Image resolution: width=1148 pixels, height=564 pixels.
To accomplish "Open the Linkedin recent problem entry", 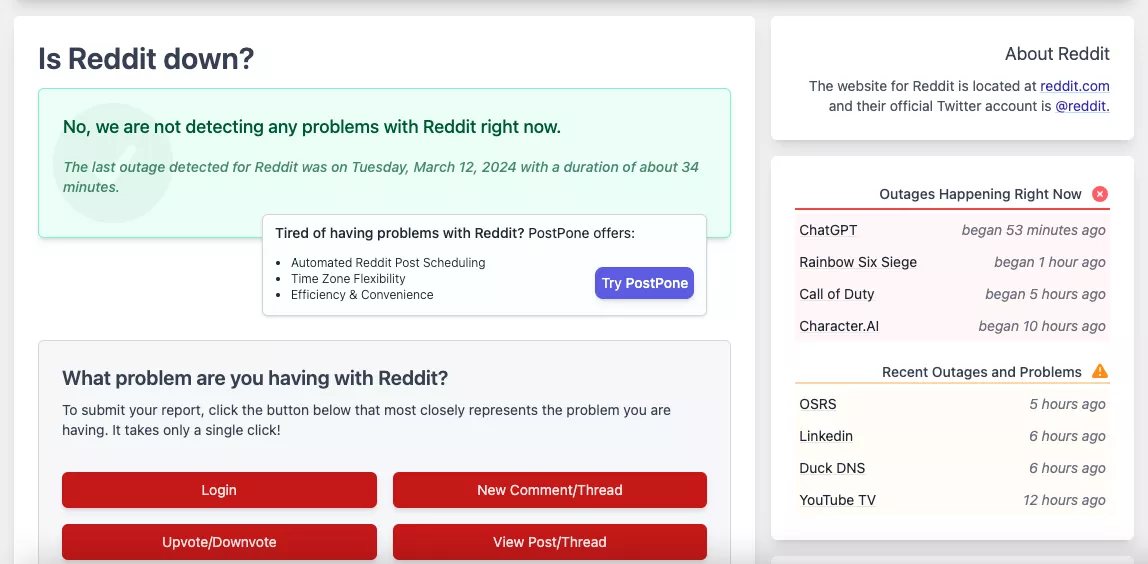I will coord(826,436).
